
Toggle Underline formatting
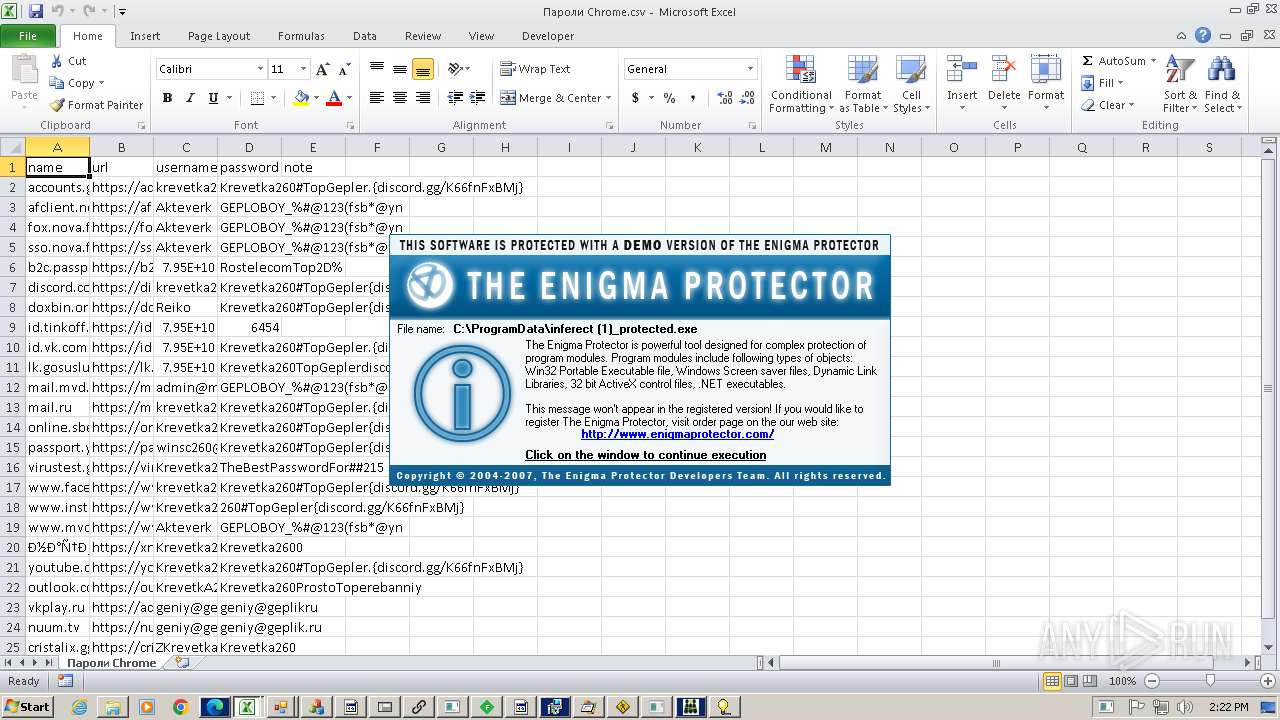tap(213, 98)
